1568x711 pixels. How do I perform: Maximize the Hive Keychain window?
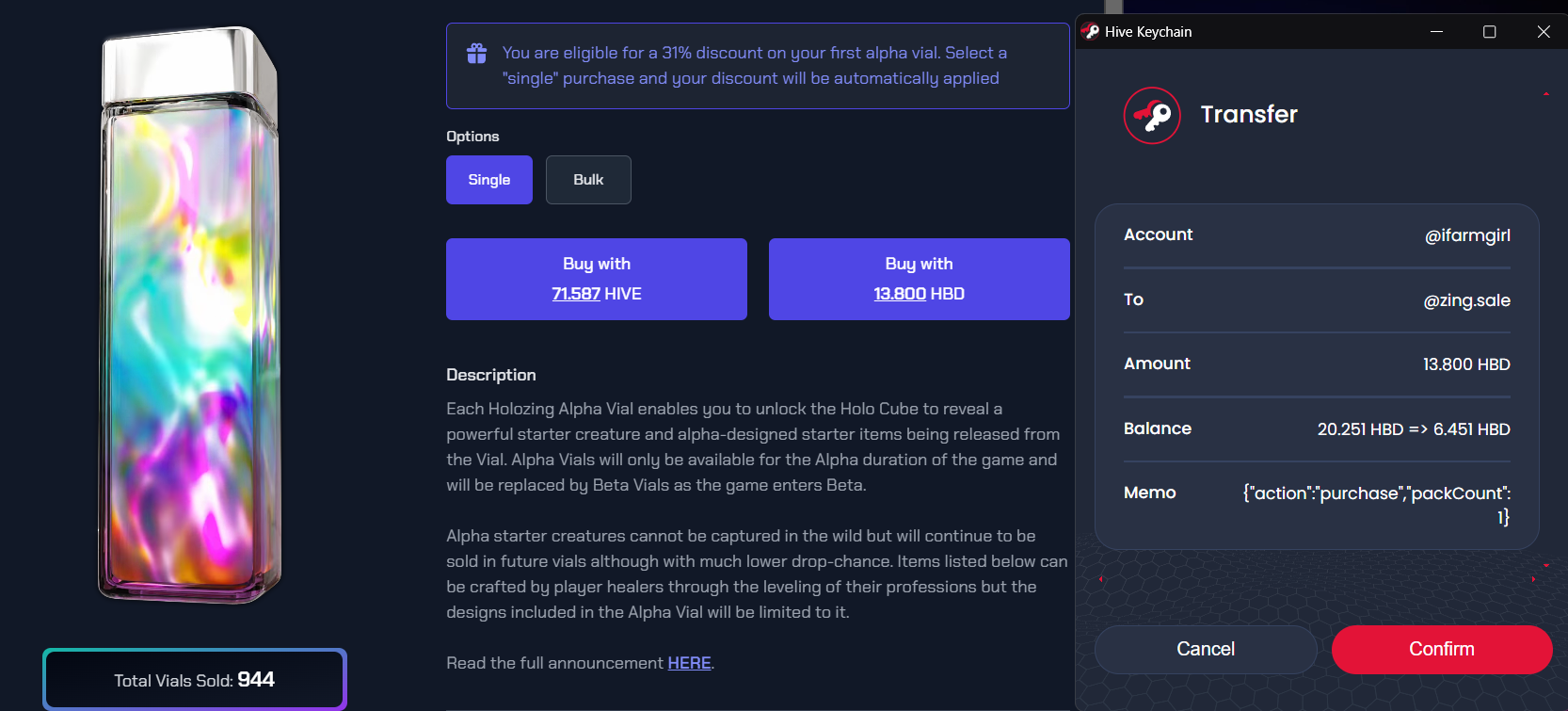(x=1489, y=32)
